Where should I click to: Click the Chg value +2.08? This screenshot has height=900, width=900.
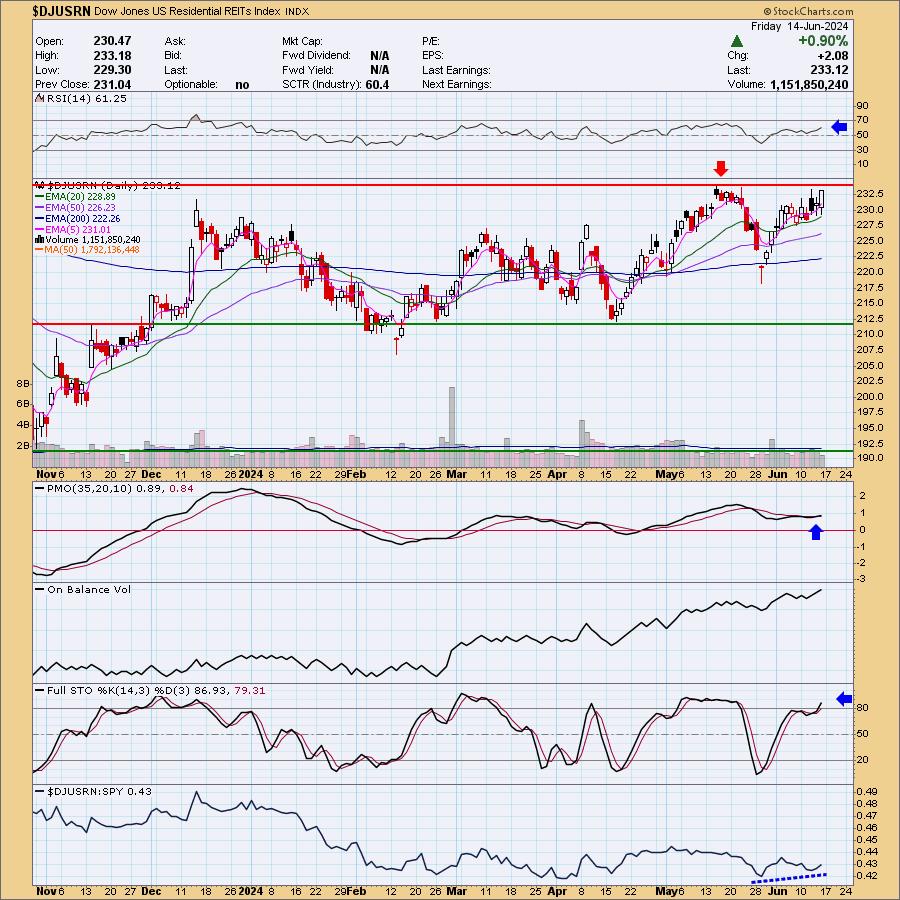(x=832, y=56)
